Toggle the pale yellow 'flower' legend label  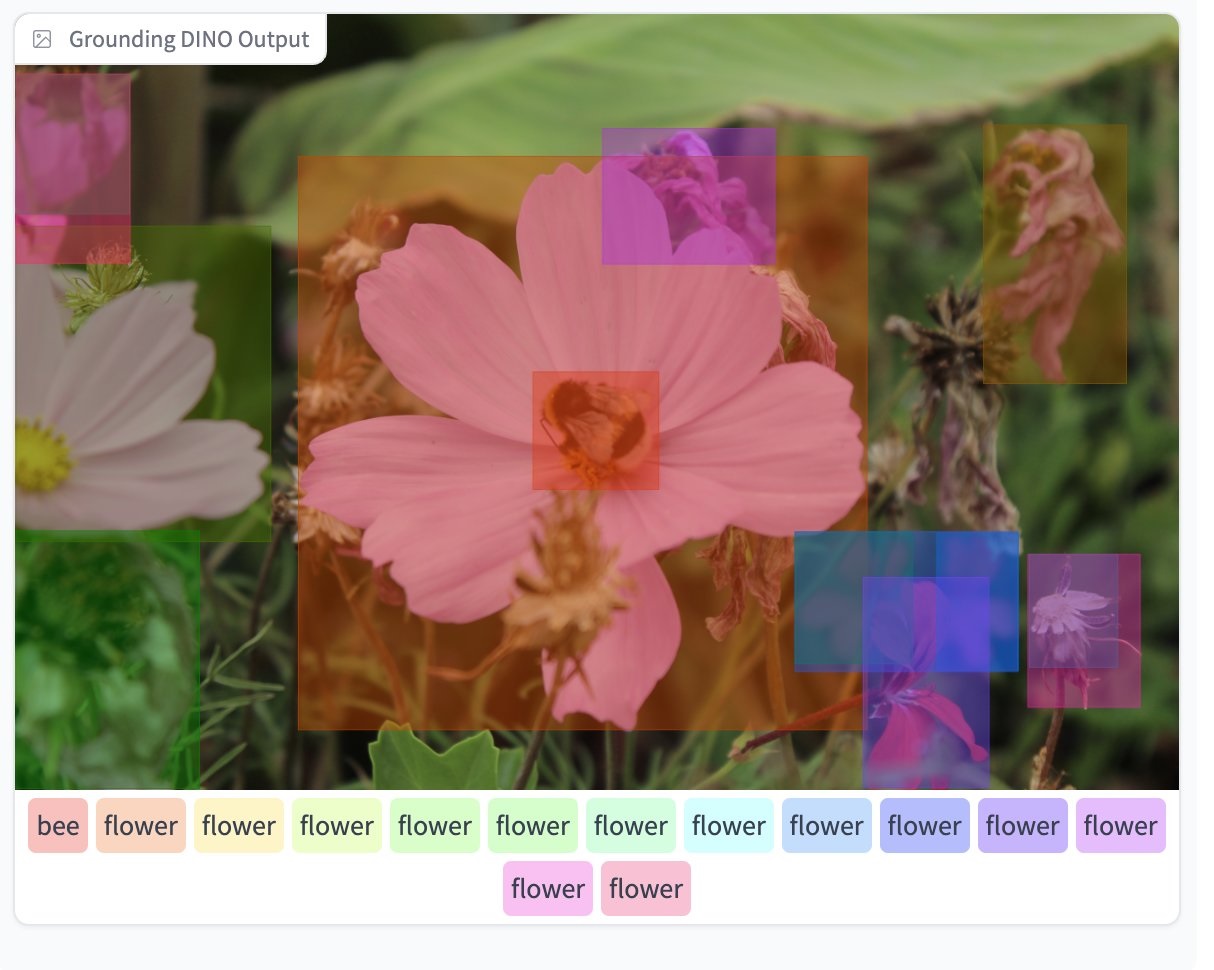(239, 826)
